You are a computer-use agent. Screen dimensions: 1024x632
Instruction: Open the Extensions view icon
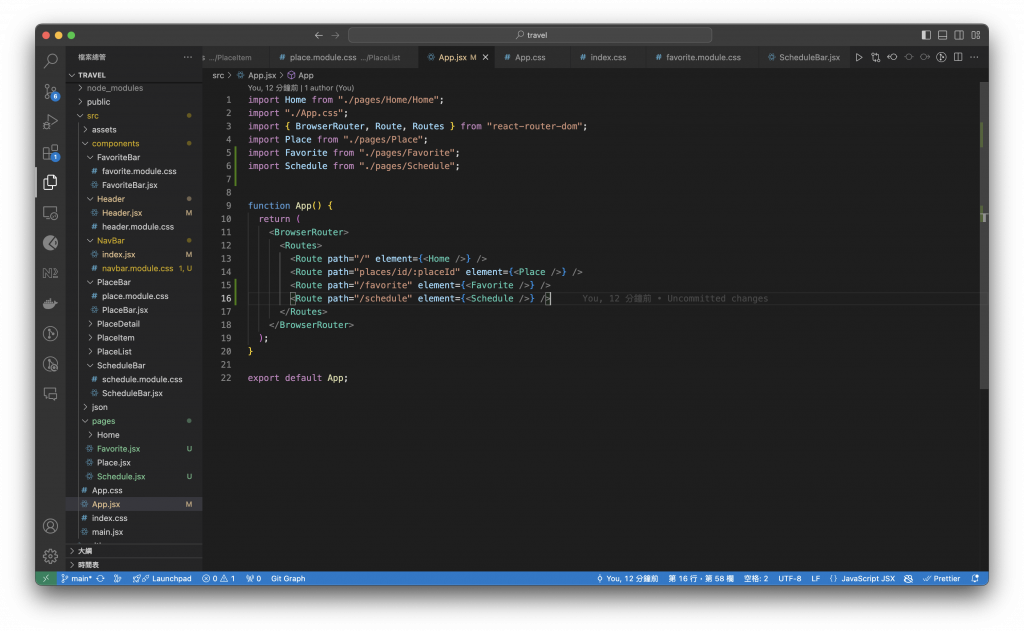50,152
